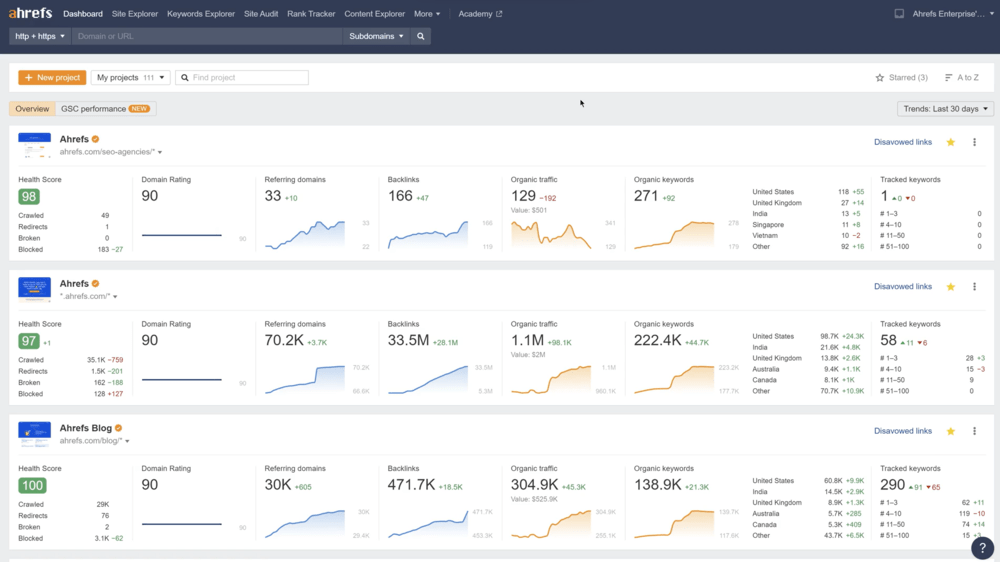This screenshot has width=1000, height=562.
Task: Open more options for *.ahrefs.com/* project
Action: (x=974, y=287)
